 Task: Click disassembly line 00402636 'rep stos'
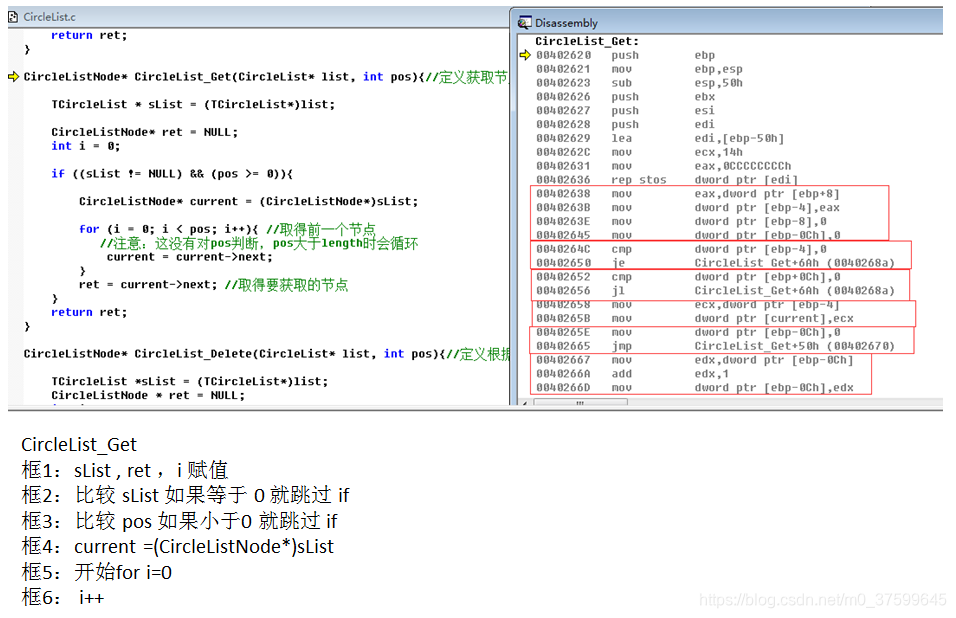(x=667, y=180)
